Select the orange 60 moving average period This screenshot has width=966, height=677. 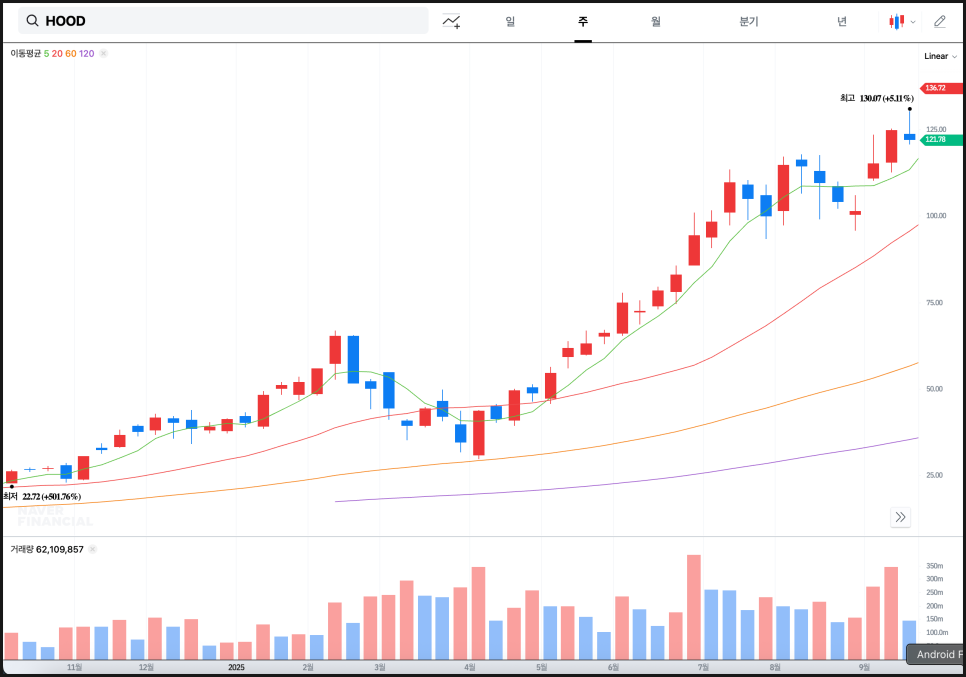click(71, 54)
